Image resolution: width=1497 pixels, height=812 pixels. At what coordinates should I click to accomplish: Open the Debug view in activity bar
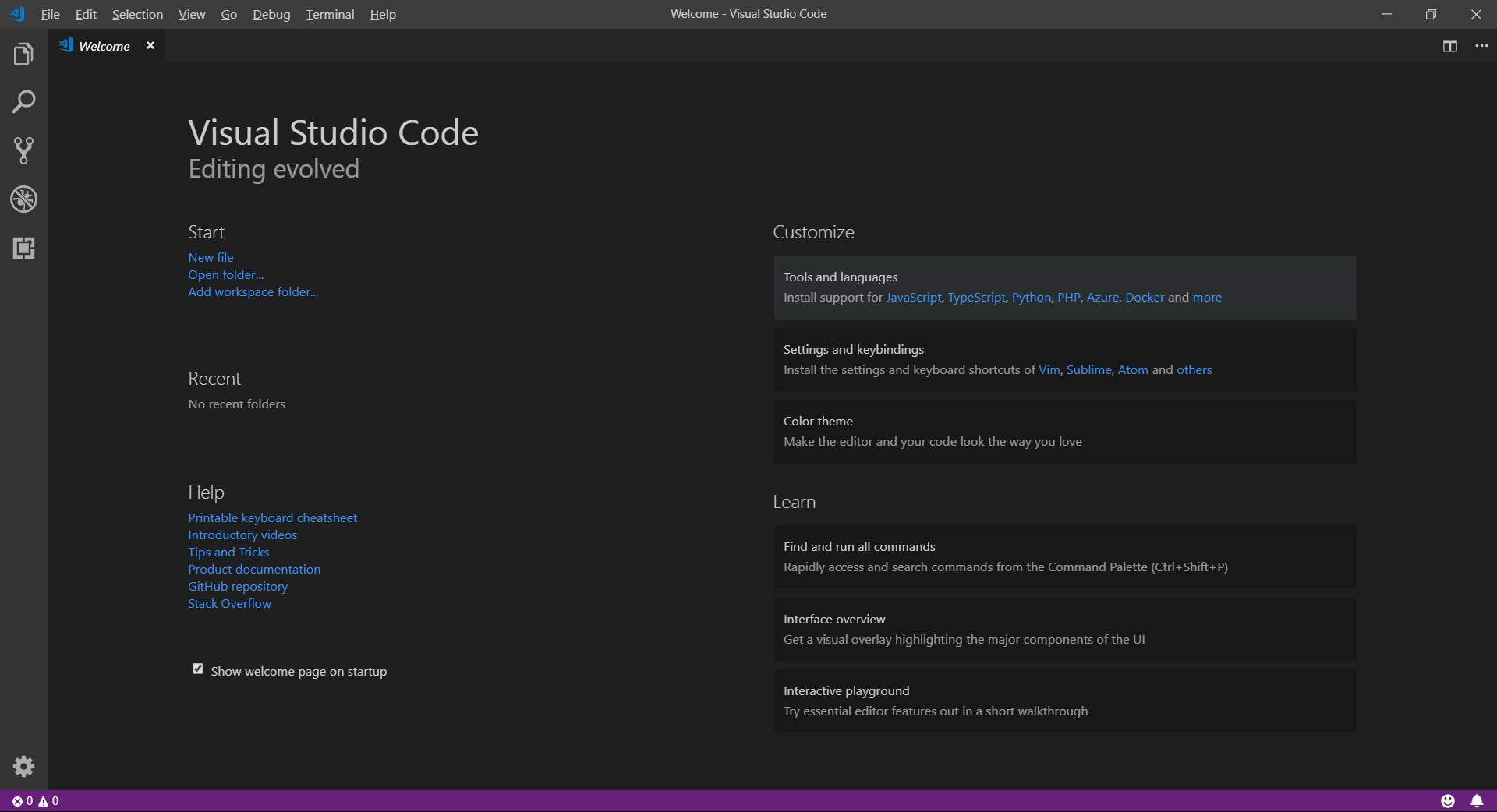(x=23, y=199)
